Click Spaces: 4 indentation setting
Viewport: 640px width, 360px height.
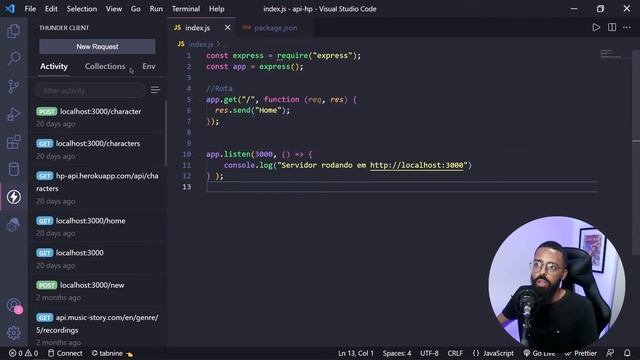(x=397, y=353)
